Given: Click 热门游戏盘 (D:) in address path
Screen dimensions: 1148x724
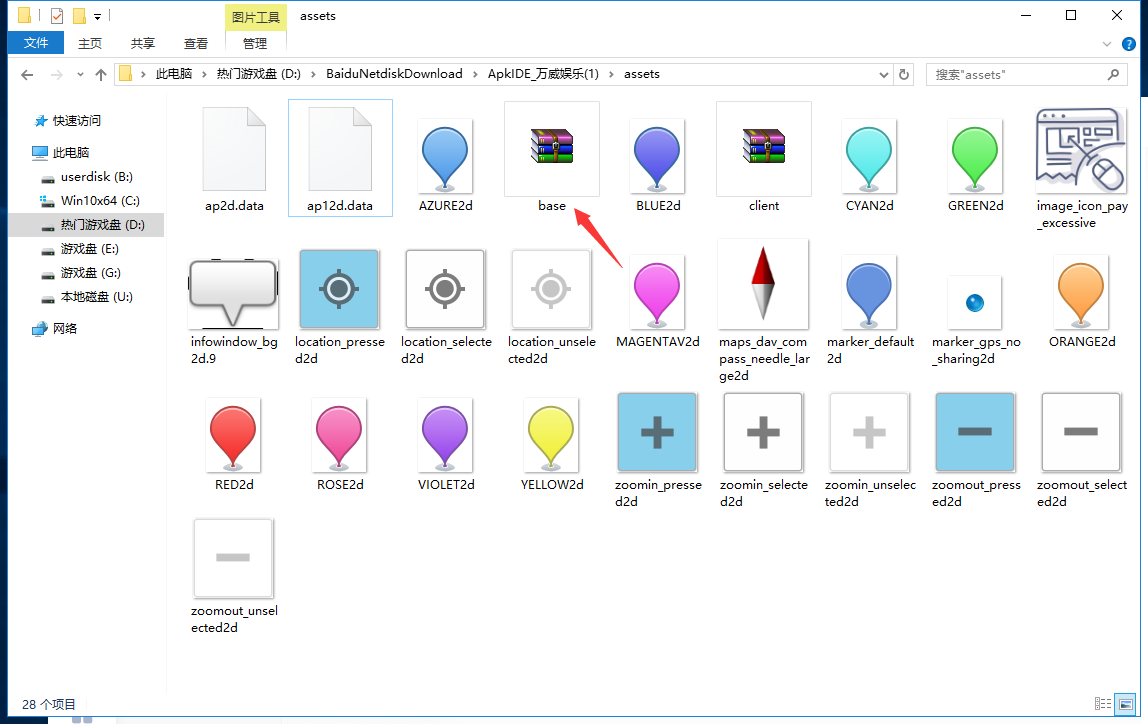Looking at the screenshot, I should 258,74.
